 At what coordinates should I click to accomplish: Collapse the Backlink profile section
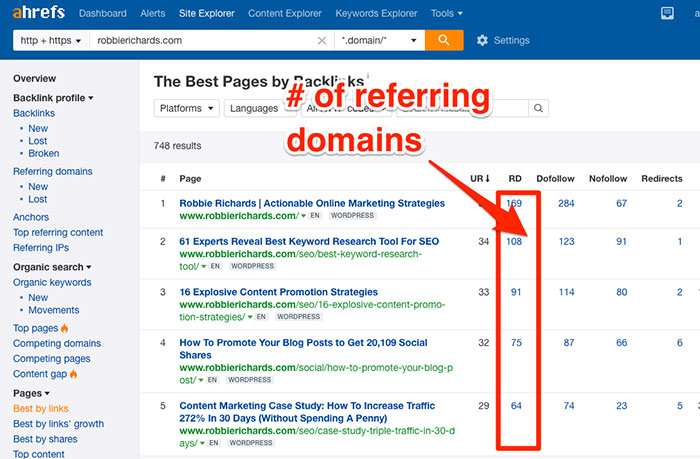53,98
